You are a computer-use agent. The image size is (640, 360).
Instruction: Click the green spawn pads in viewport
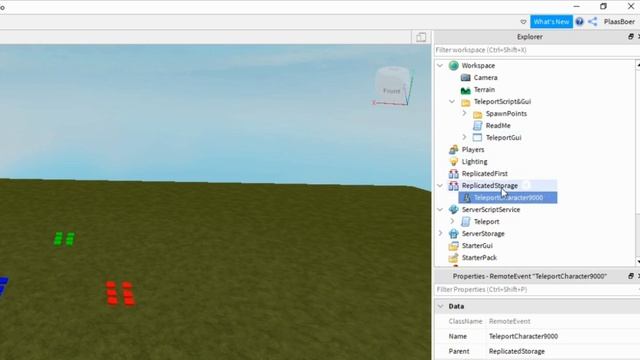click(x=64, y=239)
